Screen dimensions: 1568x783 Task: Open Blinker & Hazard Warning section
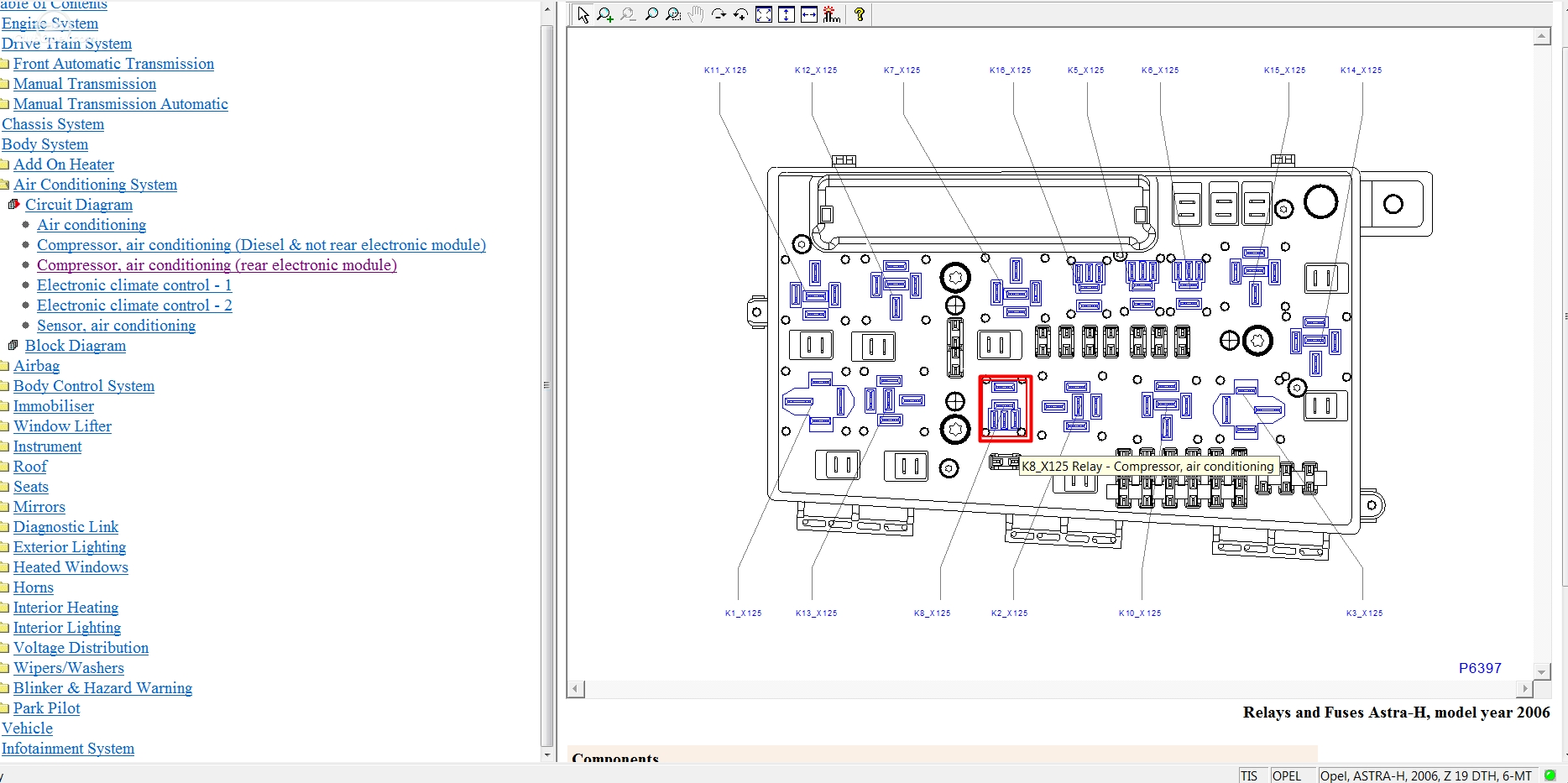pos(102,688)
